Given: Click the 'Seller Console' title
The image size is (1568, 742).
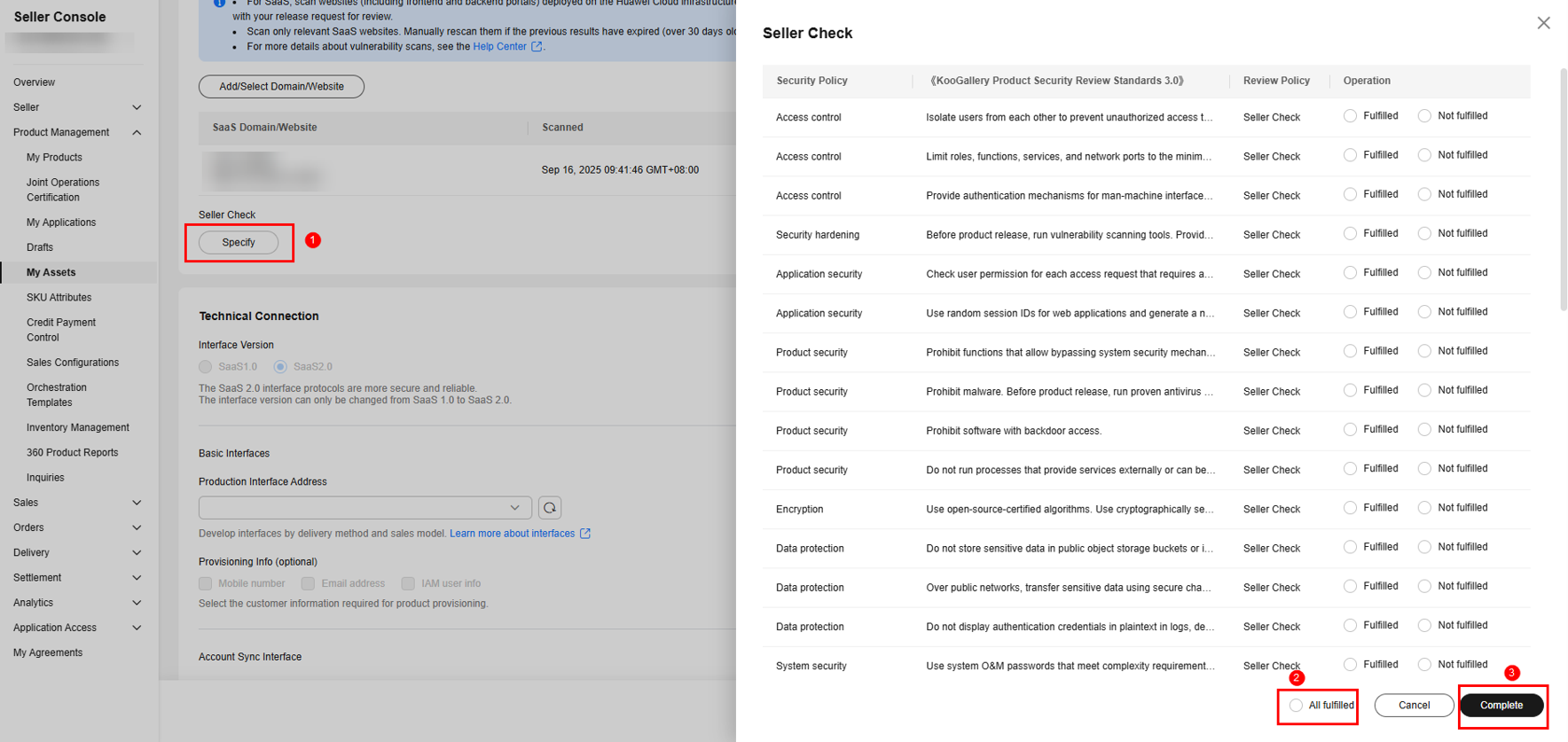Looking at the screenshot, I should tap(59, 17).
